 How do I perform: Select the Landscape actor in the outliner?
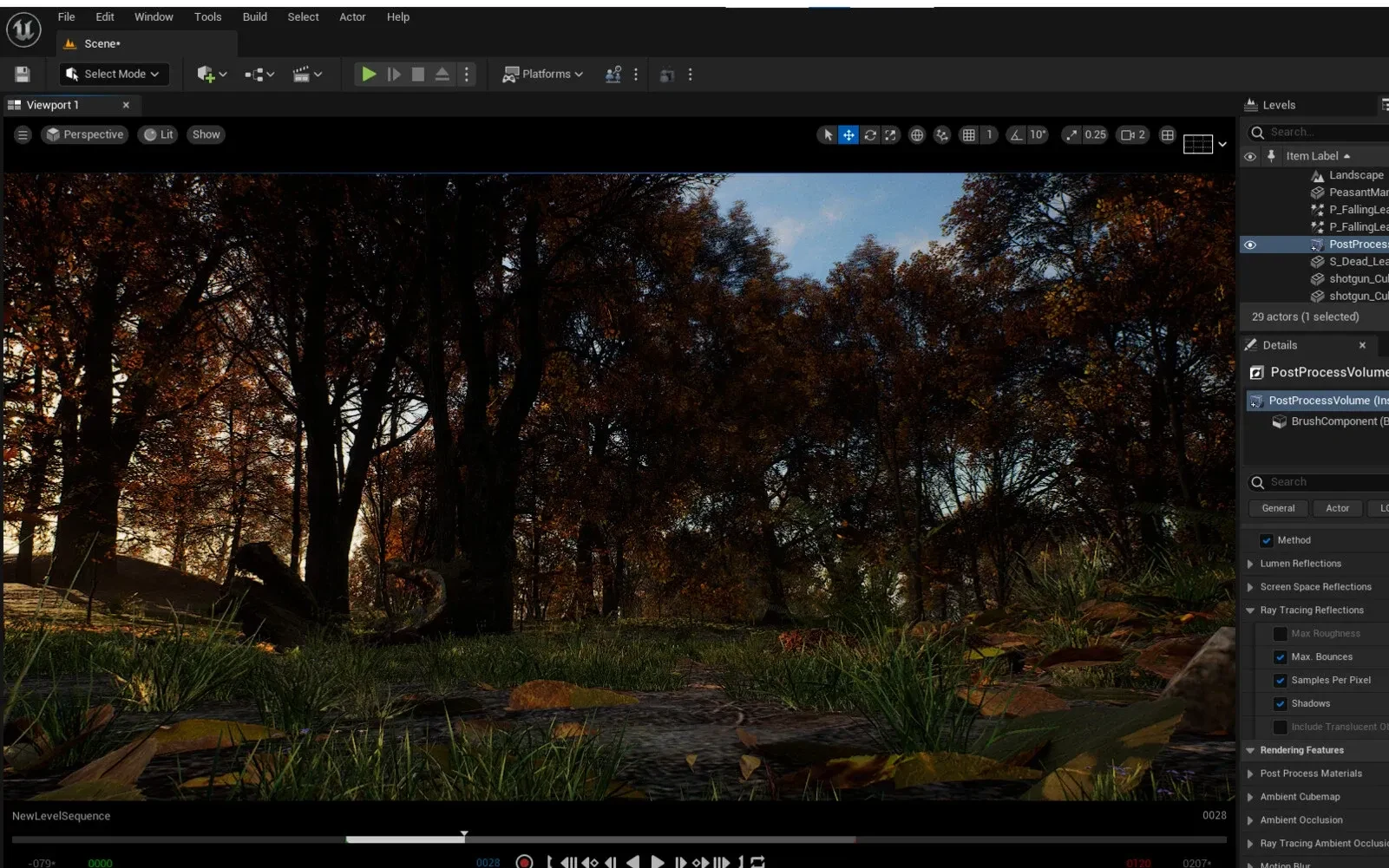(x=1356, y=175)
